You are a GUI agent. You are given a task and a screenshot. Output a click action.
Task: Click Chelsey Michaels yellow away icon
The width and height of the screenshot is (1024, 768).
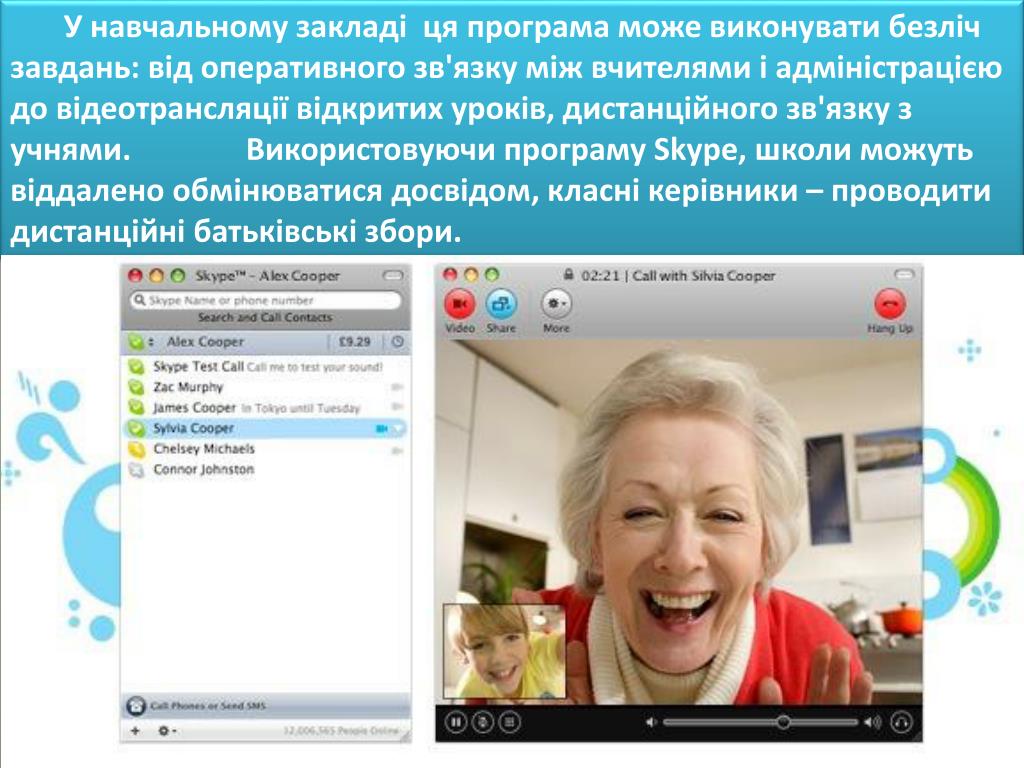coord(136,449)
